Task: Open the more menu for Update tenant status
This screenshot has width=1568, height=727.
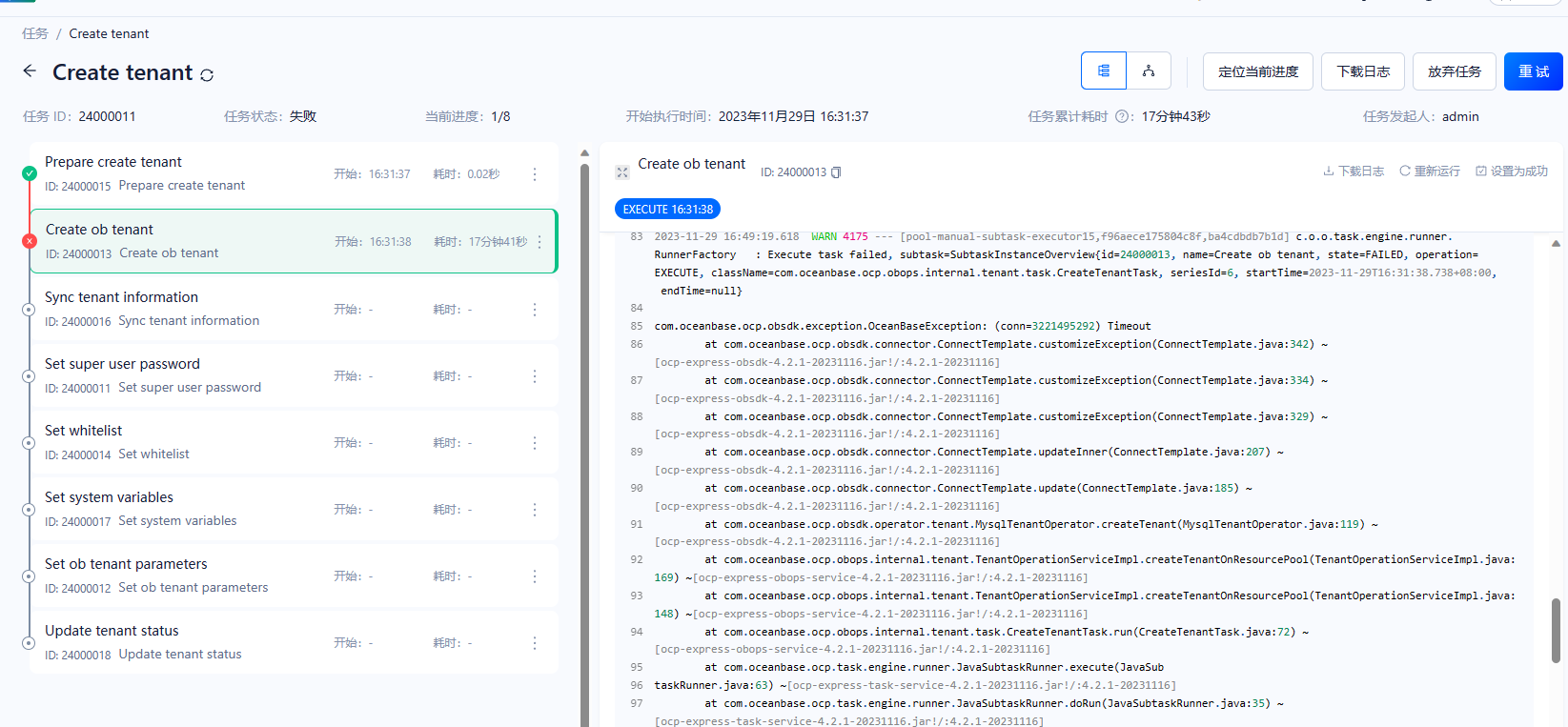Action: 535,643
